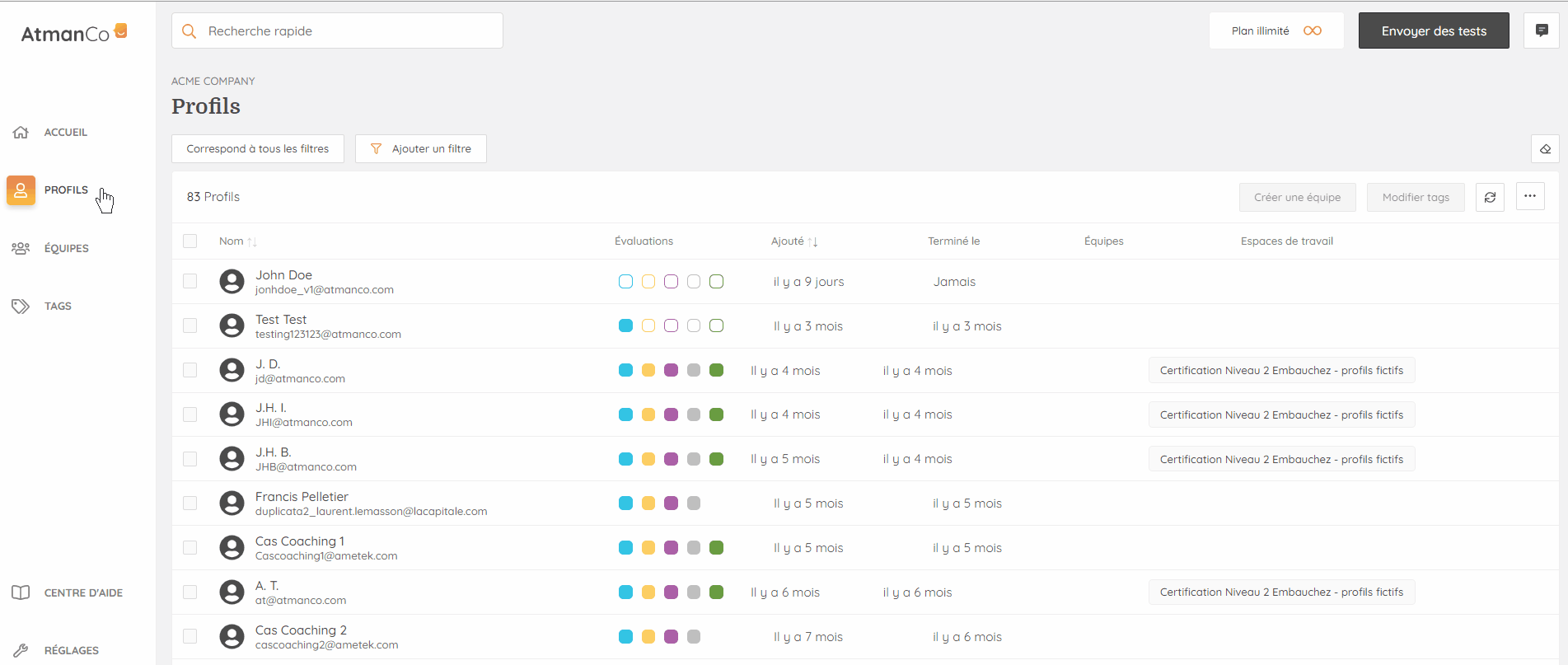The width and height of the screenshot is (1568, 665).
Task: Check the Test Test row checkbox
Action: point(190,325)
